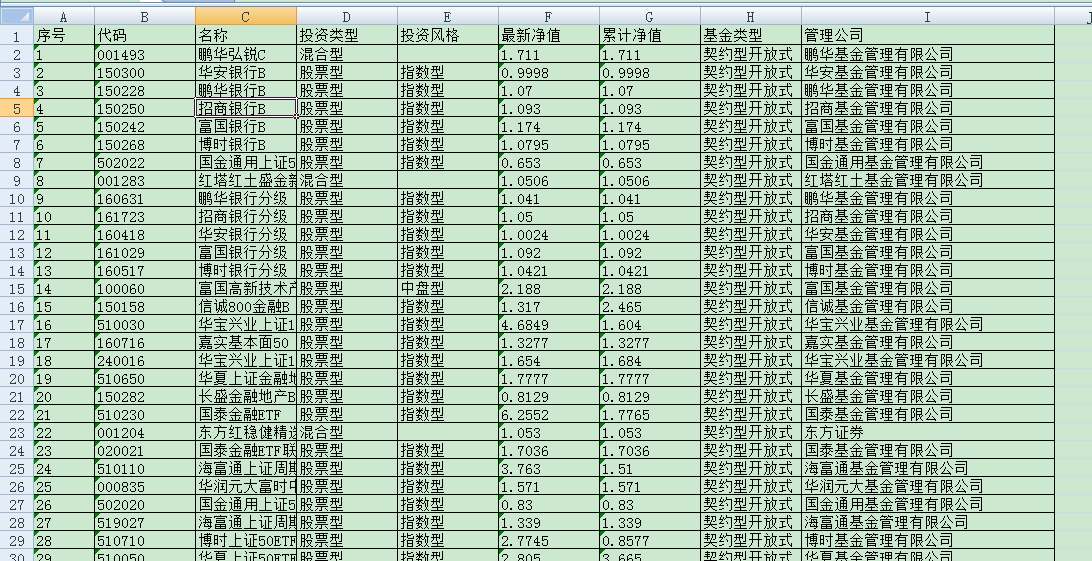Select cumulative net value 2.465 cell

pyautogui.click(x=650, y=306)
